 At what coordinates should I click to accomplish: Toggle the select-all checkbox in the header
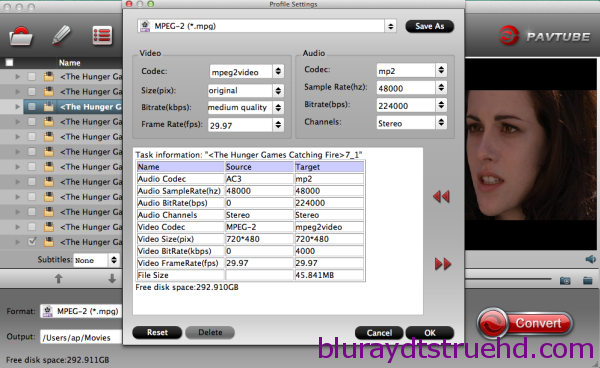pos(9,62)
